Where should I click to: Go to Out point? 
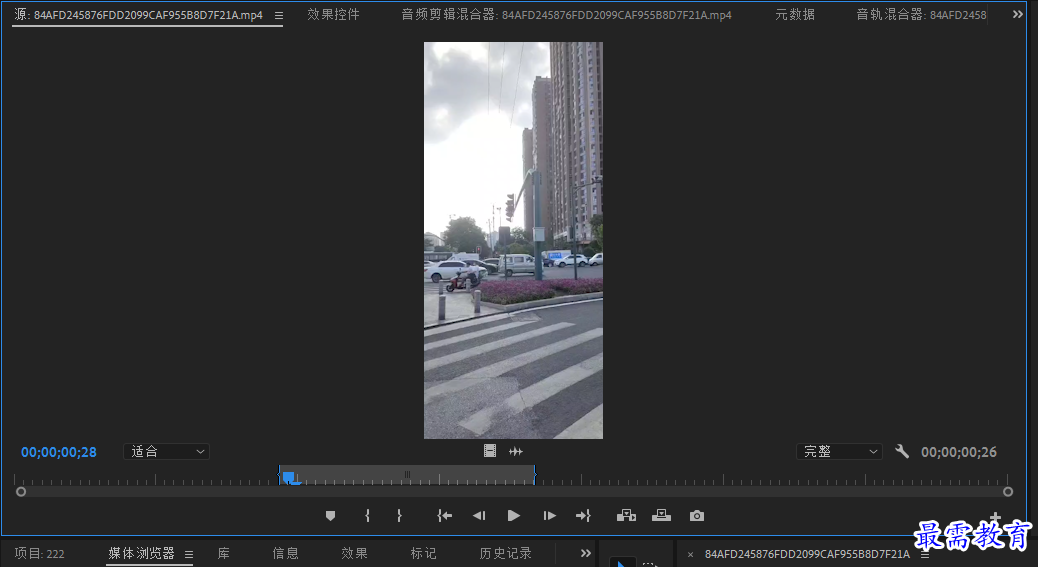click(583, 516)
